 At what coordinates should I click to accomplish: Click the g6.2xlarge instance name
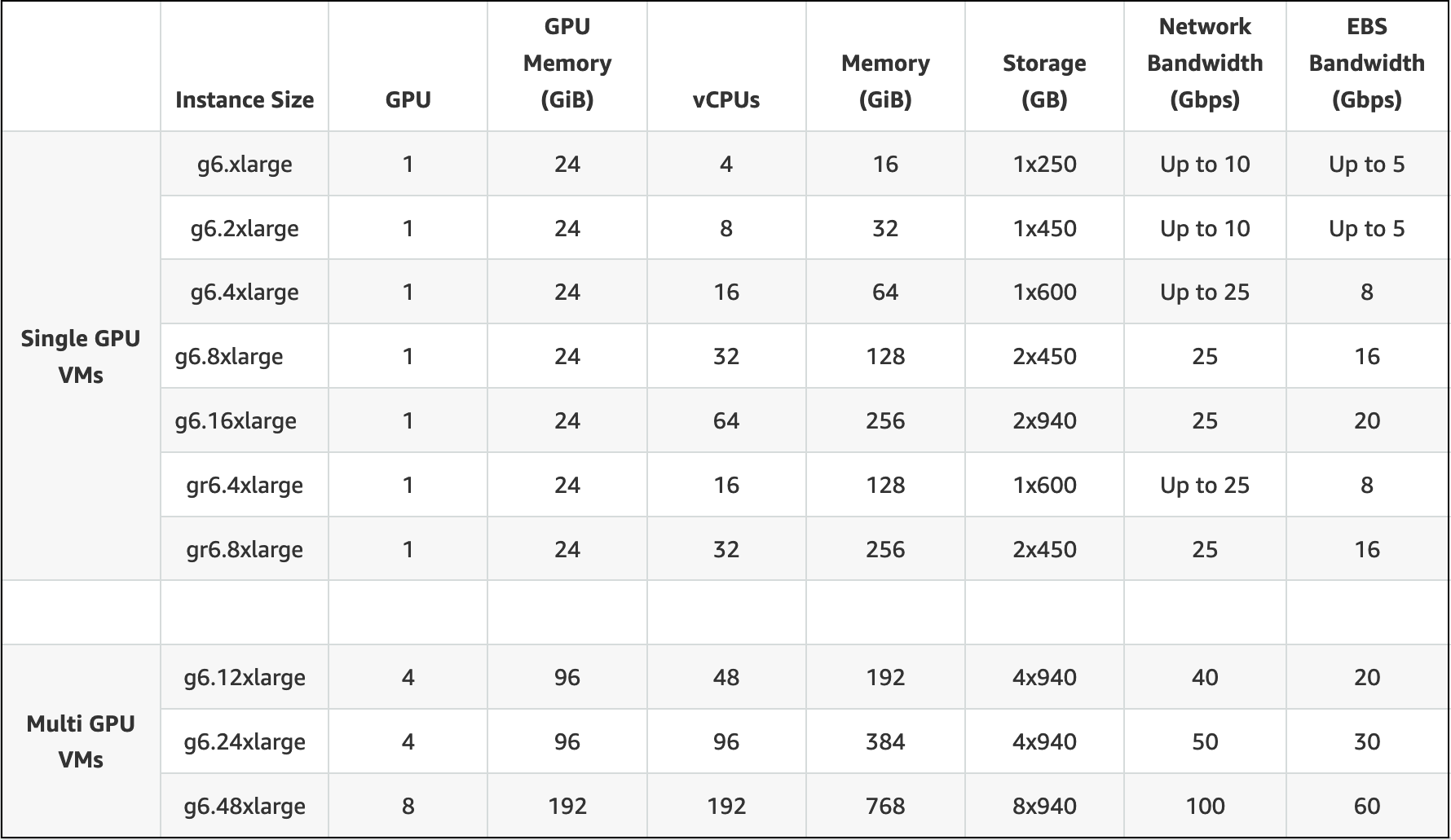245,228
